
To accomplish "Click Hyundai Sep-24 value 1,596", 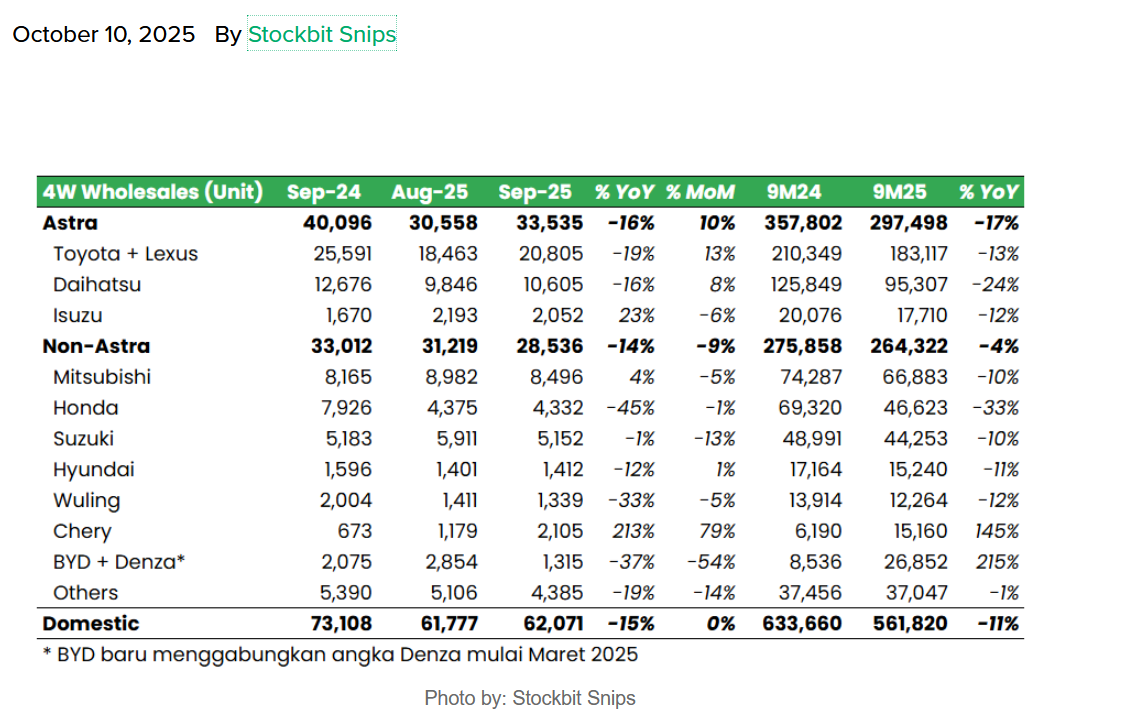I will [346, 469].
